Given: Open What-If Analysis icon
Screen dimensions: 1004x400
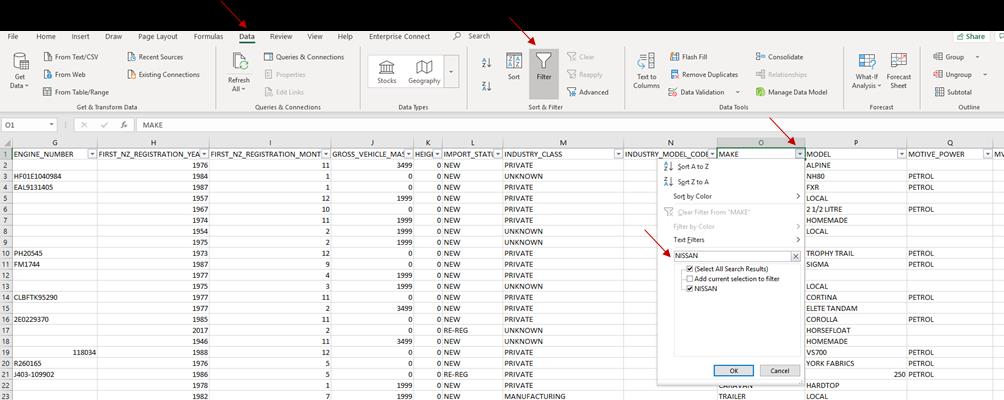Looking at the screenshot, I should [x=866, y=68].
